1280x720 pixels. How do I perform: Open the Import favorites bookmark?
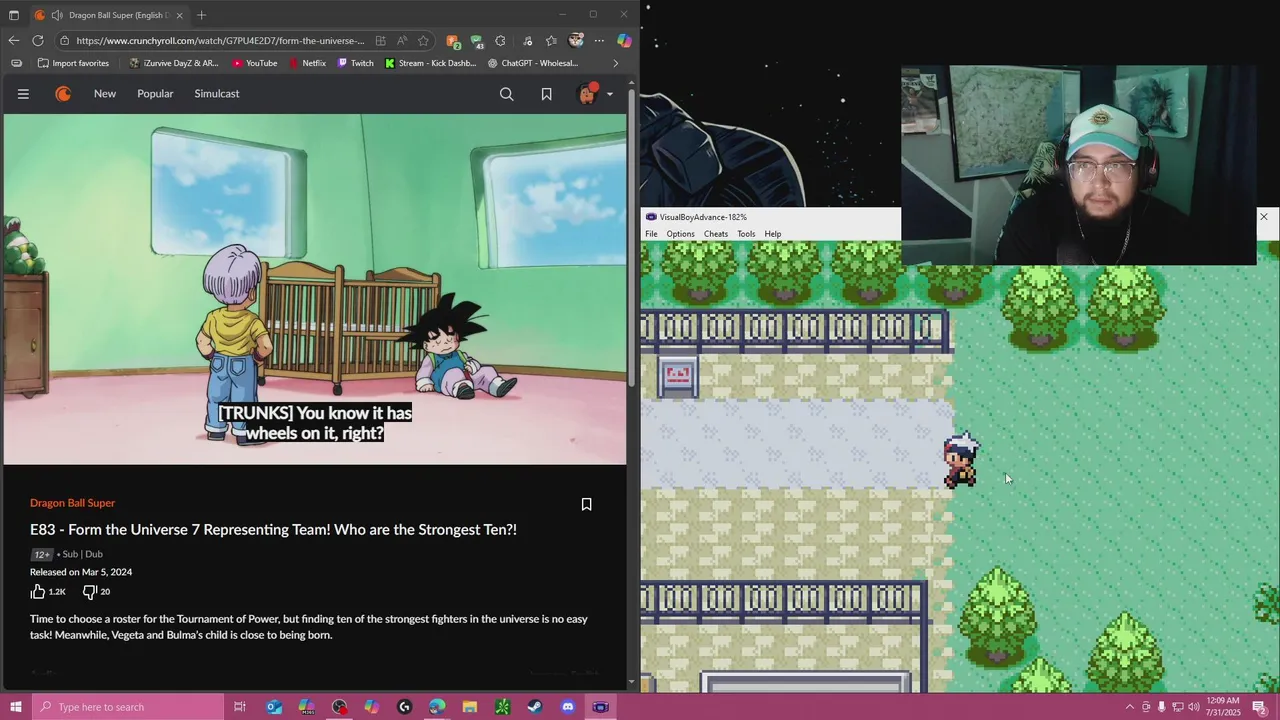click(x=73, y=63)
